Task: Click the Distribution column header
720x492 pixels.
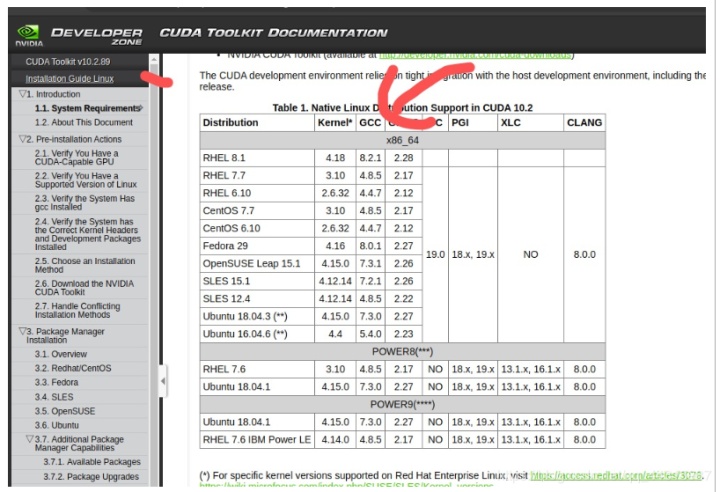Action: (257, 123)
